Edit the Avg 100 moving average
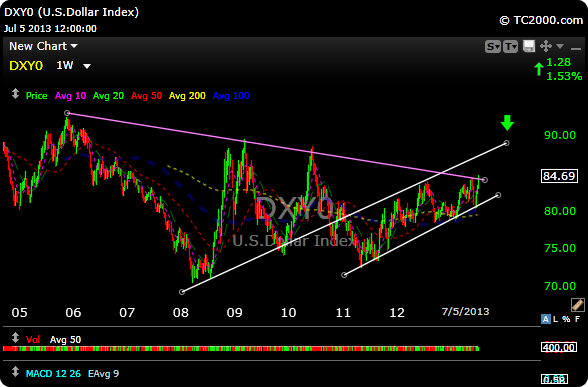The height and width of the screenshot is (387, 588). [x=231, y=96]
